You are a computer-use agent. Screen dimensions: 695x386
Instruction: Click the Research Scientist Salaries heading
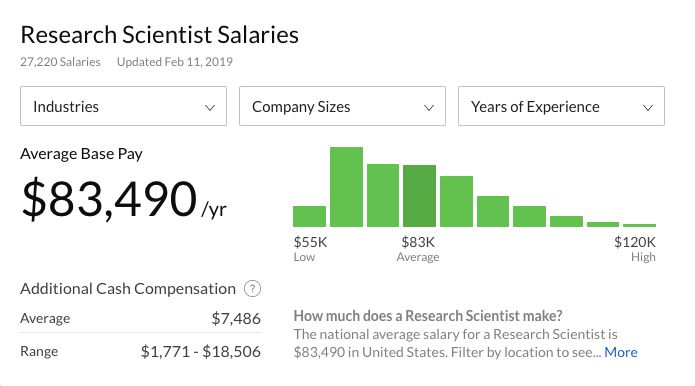click(x=160, y=35)
